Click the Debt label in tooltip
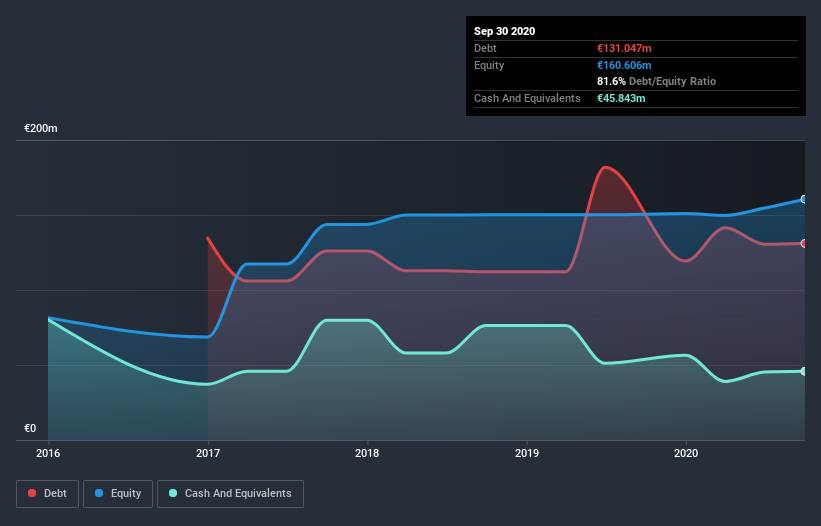Viewport: 821px width, 526px height. pos(485,48)
